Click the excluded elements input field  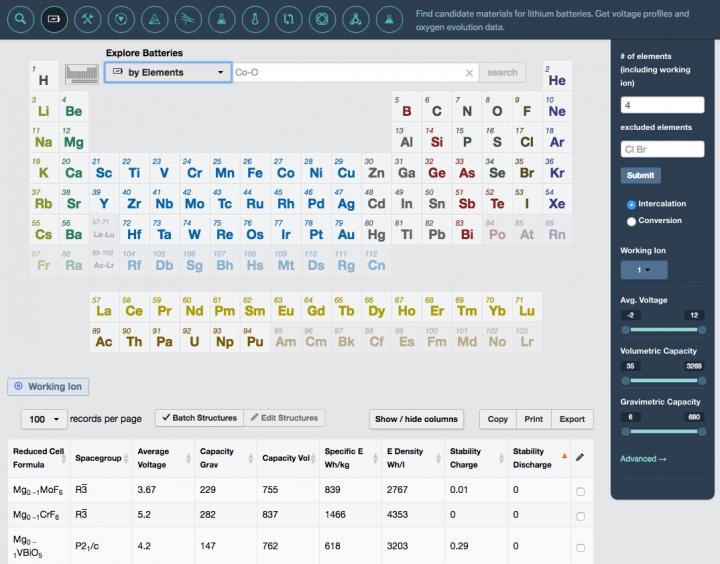tap(662, 149)
